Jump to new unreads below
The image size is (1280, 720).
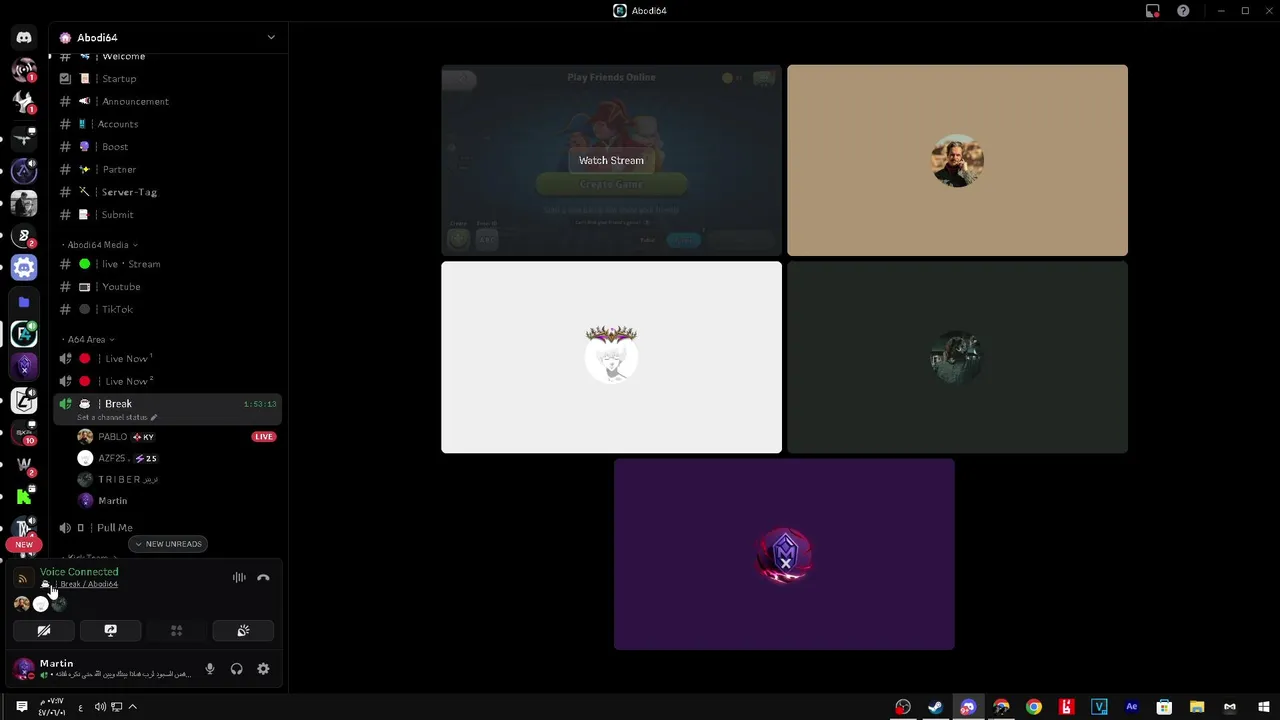(168, 544)
